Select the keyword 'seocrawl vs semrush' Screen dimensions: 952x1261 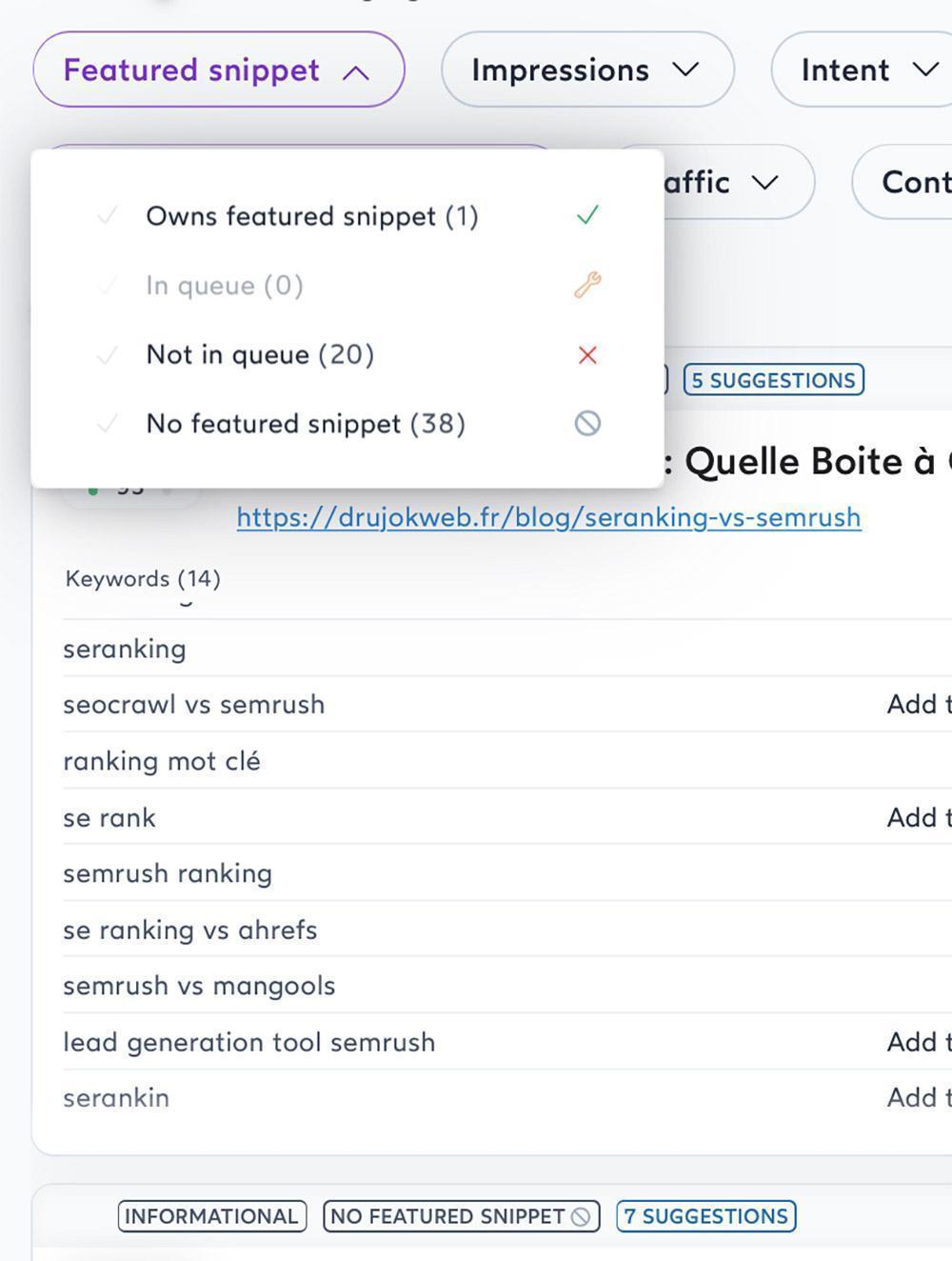point(194,705)
